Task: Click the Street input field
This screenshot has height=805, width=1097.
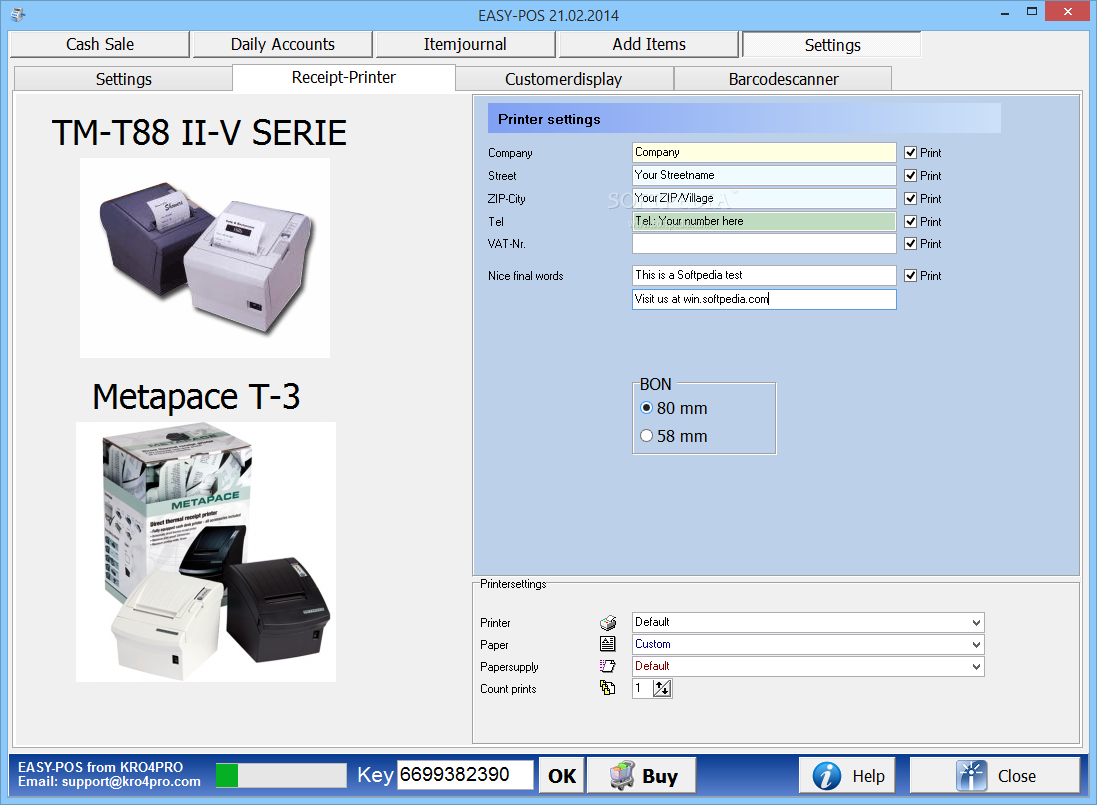Action: tap(764, 176)
